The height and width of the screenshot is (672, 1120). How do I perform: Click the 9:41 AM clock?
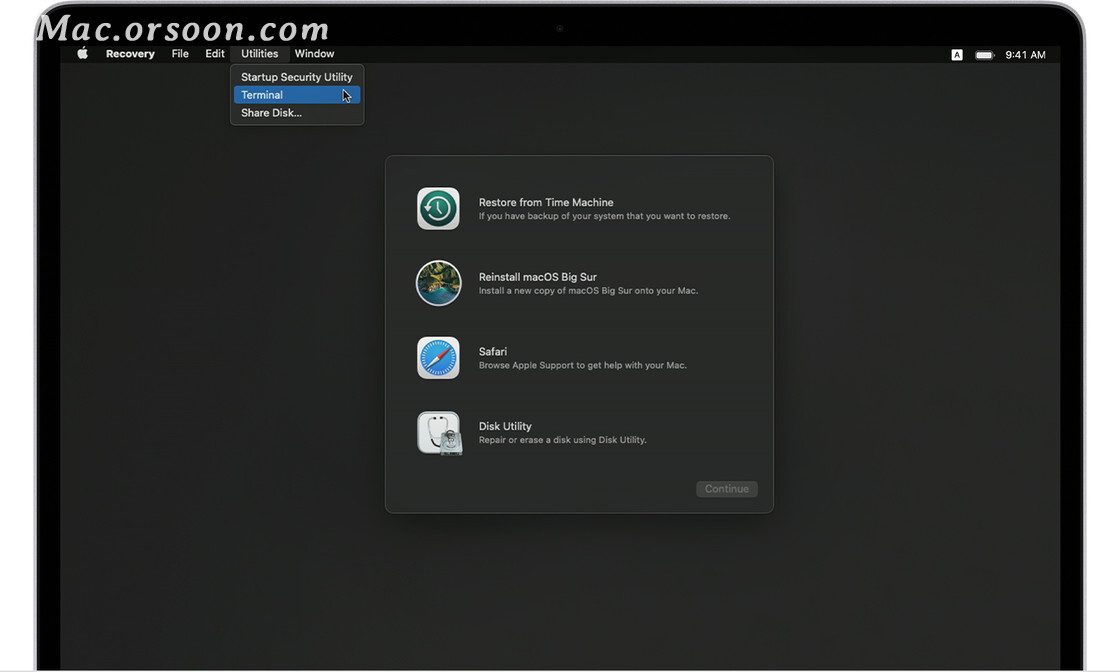point(1025,55)
